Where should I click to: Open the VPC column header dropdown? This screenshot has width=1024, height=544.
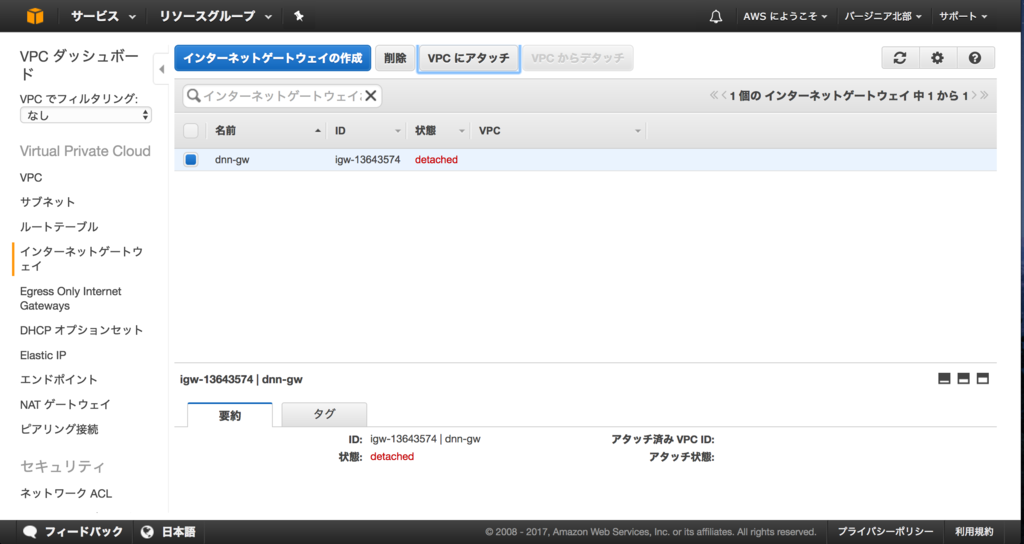[x=638, y=131]
